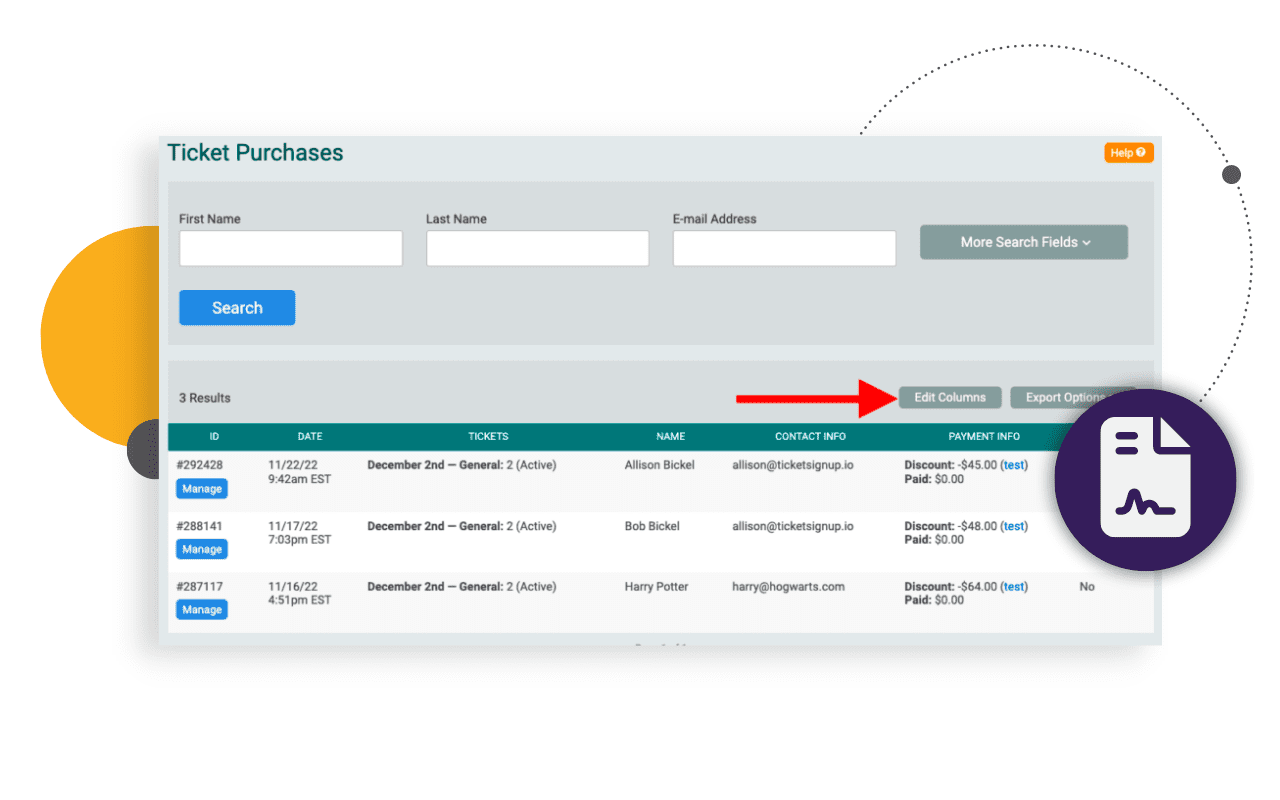Open Manage for purchase #292428
Image resolution: width=1280 pixels, height=800 pixels.
(x=201, y=488)
